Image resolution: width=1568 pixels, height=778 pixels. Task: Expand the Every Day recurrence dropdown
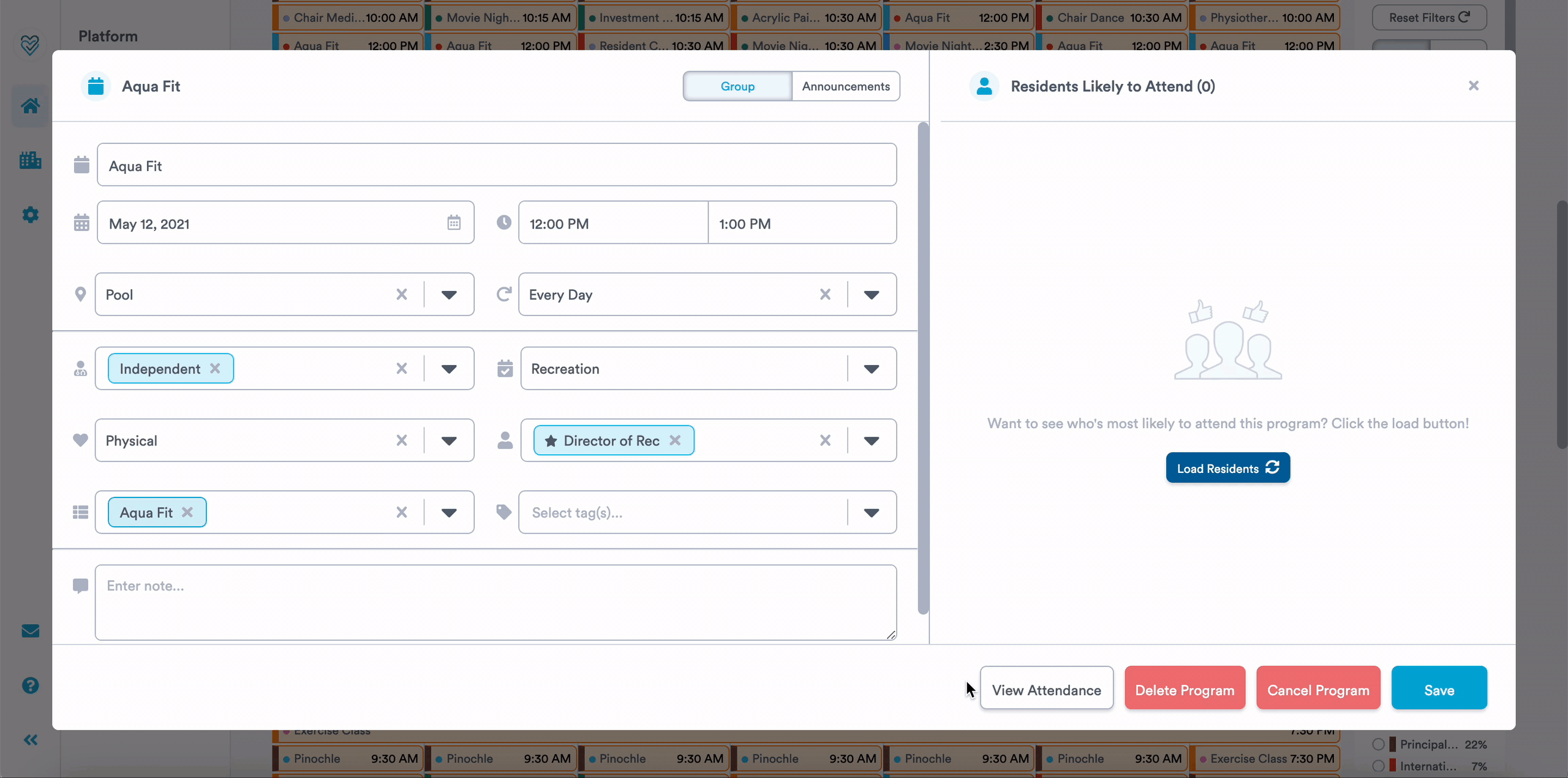(871, 295)
